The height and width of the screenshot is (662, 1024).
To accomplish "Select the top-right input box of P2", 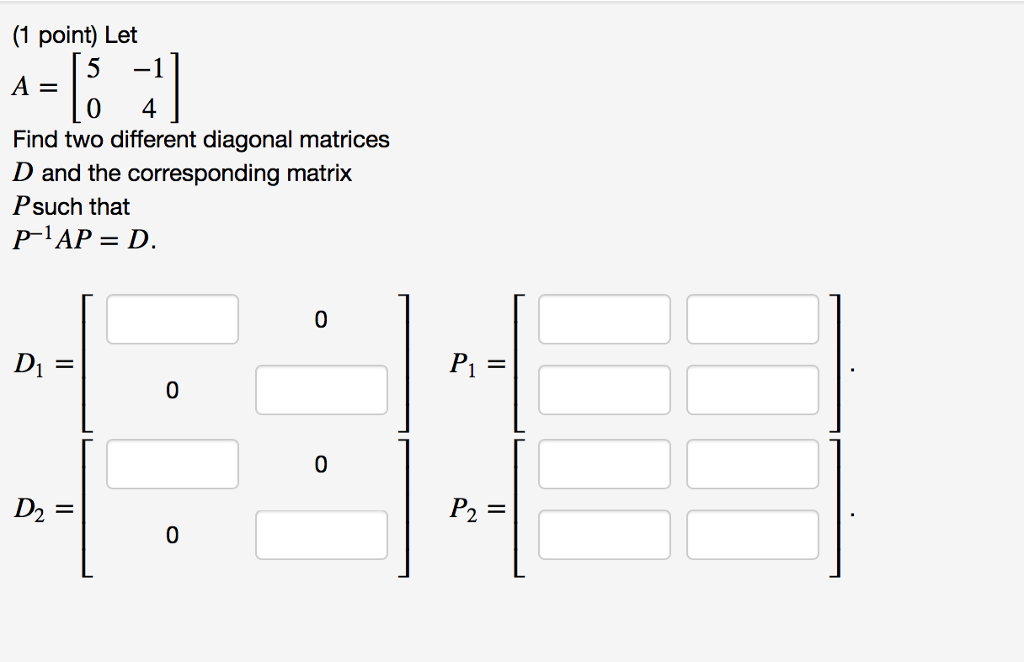I will 752,464.
